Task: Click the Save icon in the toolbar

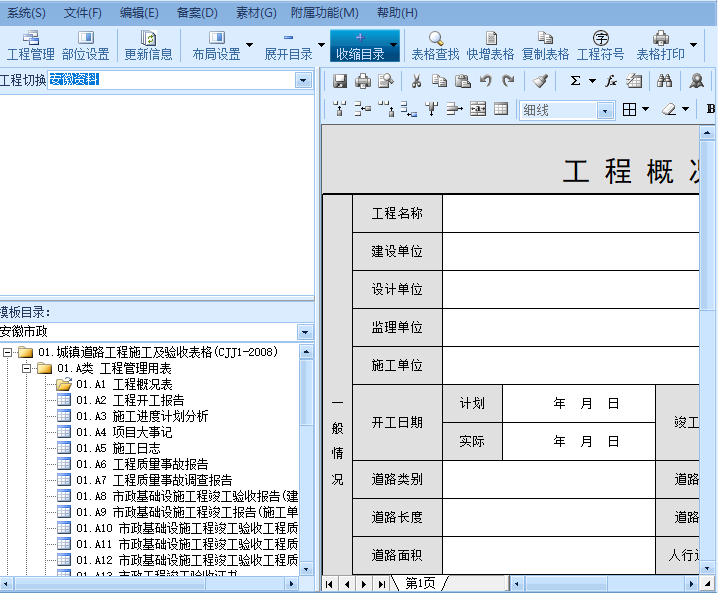Action: (340, 81)
